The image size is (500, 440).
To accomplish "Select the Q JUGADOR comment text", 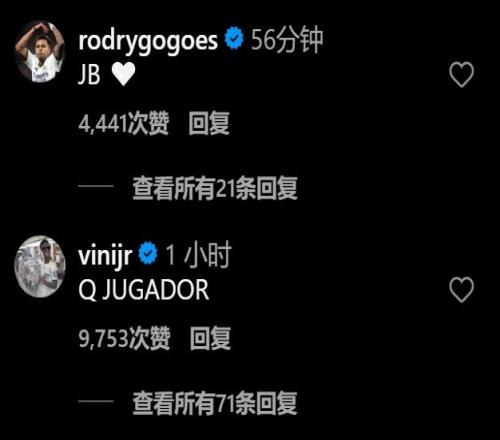I will point(144,290).
